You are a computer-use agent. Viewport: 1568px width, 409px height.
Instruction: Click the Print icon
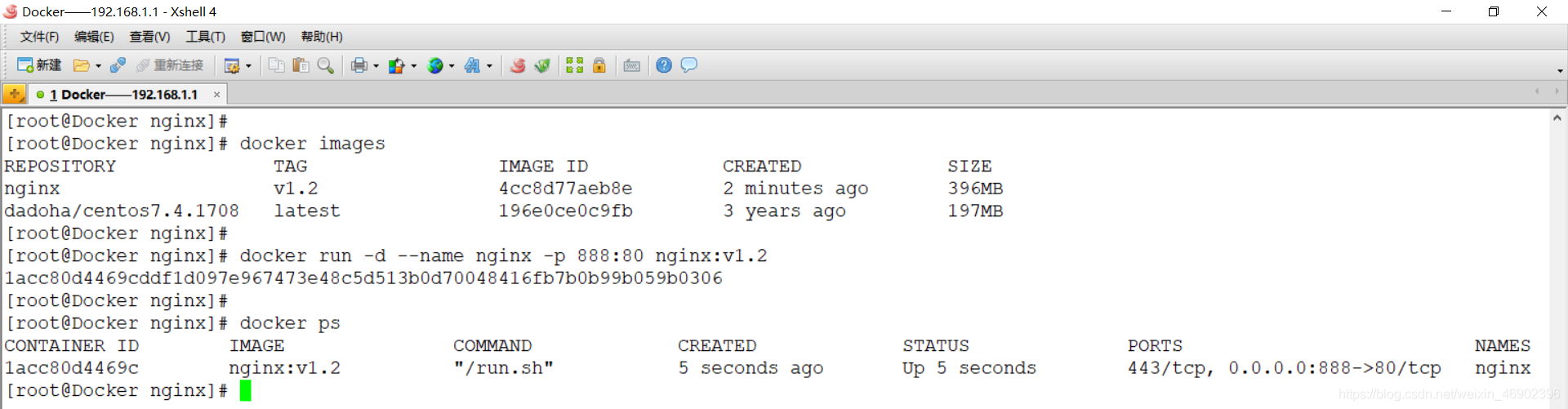359,65
